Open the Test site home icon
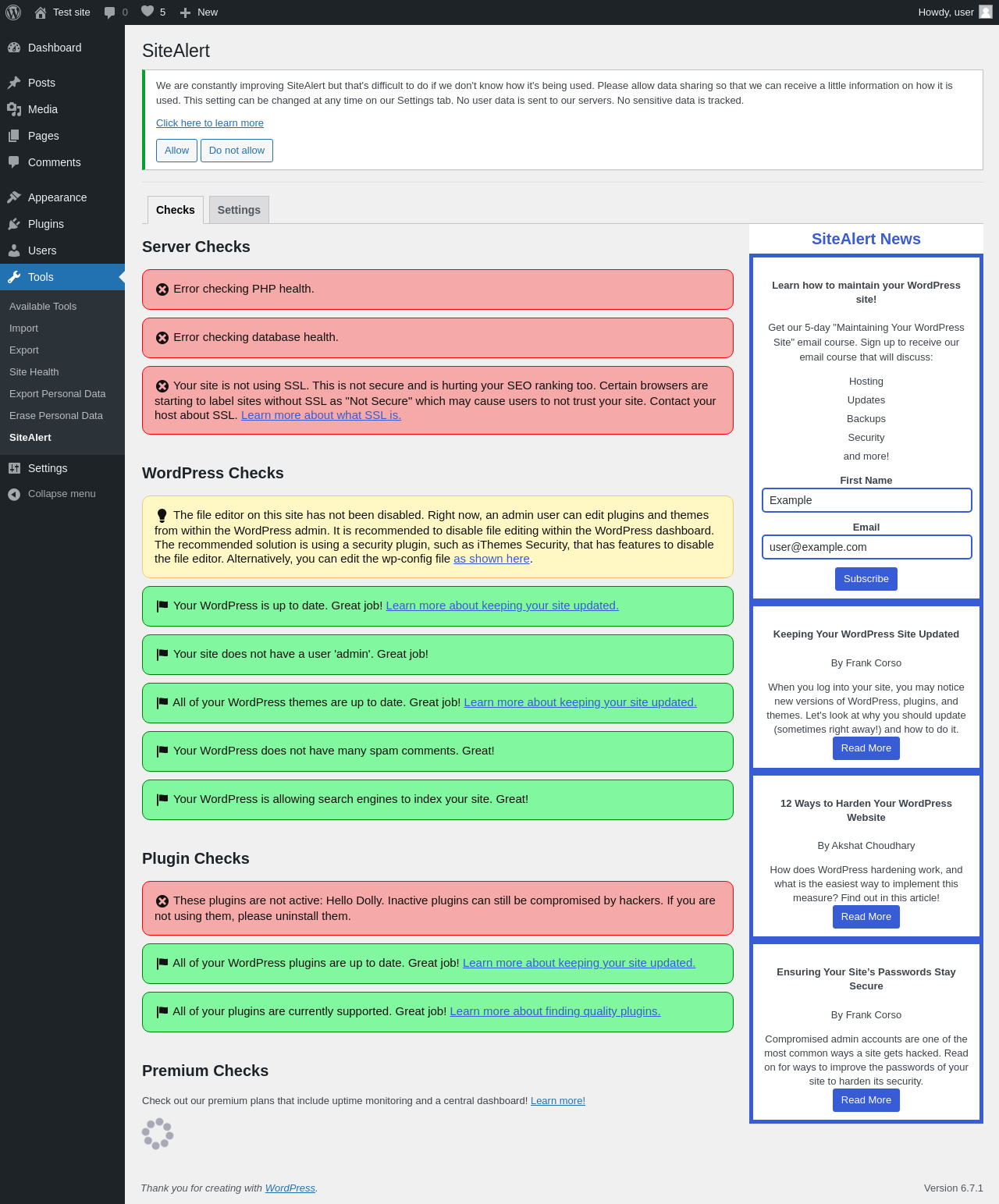The image size is (999, 1204). pos(41,12)
